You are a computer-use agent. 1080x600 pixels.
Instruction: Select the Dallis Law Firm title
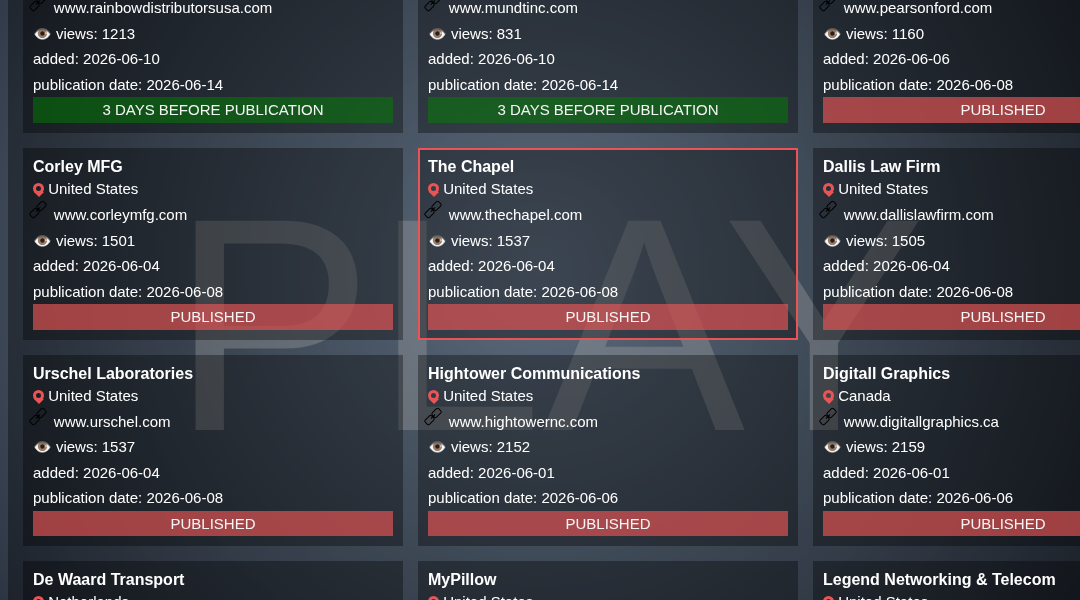tap(881, 167)
